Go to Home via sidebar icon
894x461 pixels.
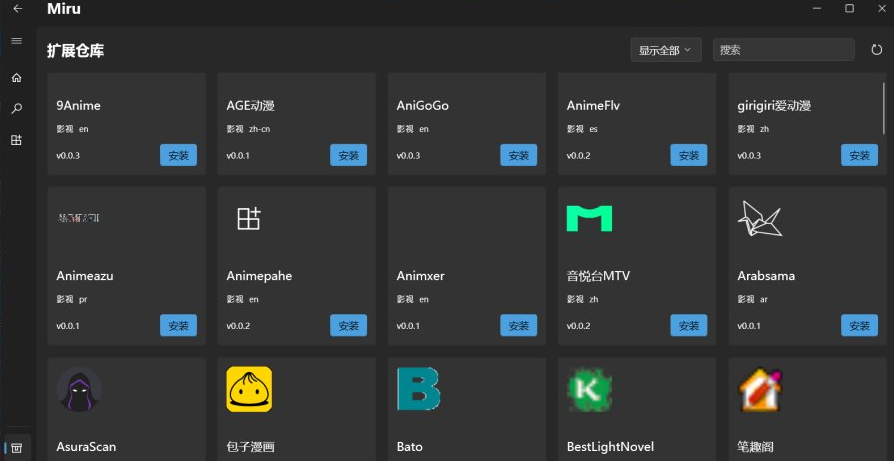[16, 77]
